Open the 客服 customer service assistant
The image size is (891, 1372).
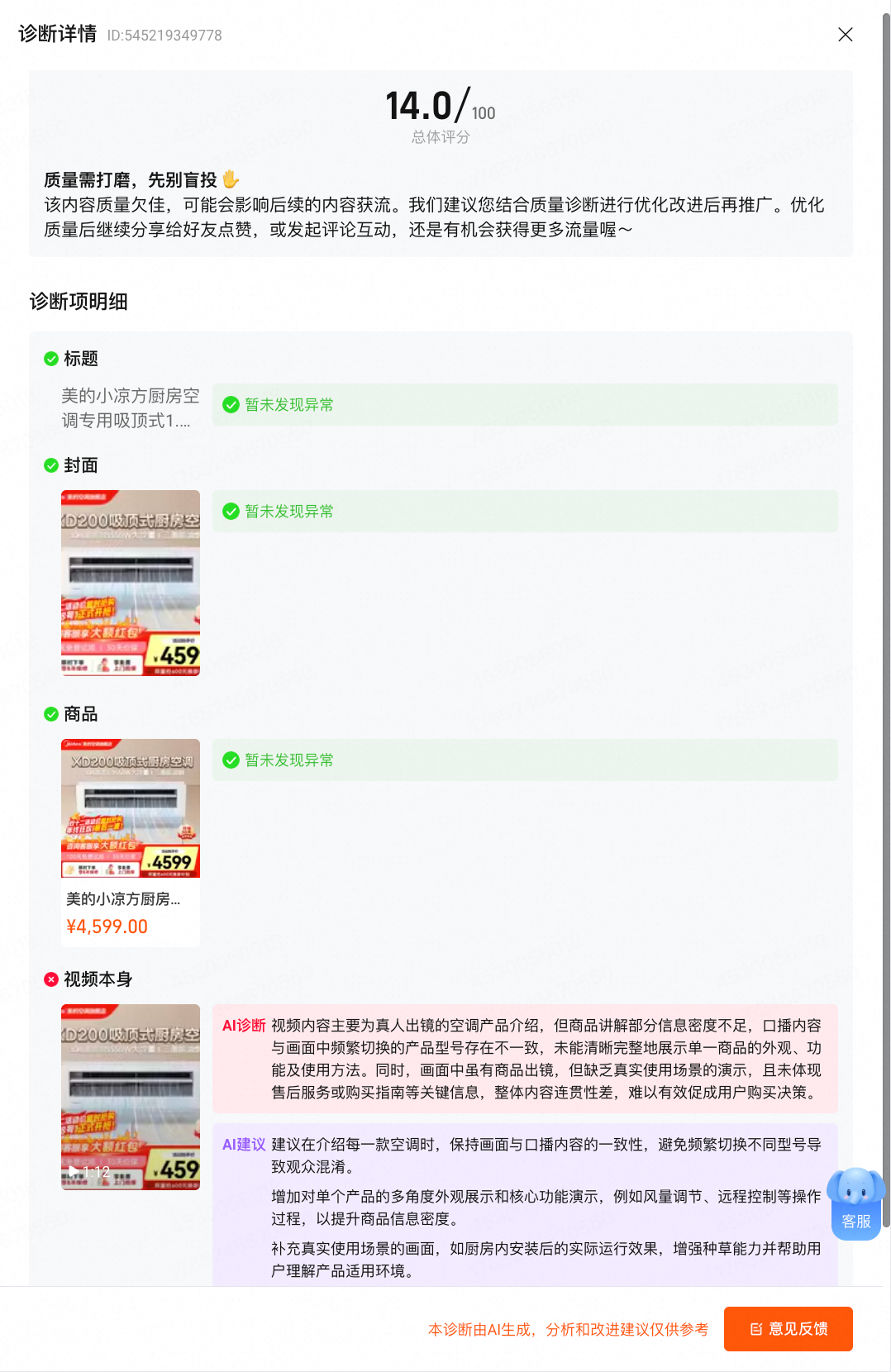coord(856,1204)
